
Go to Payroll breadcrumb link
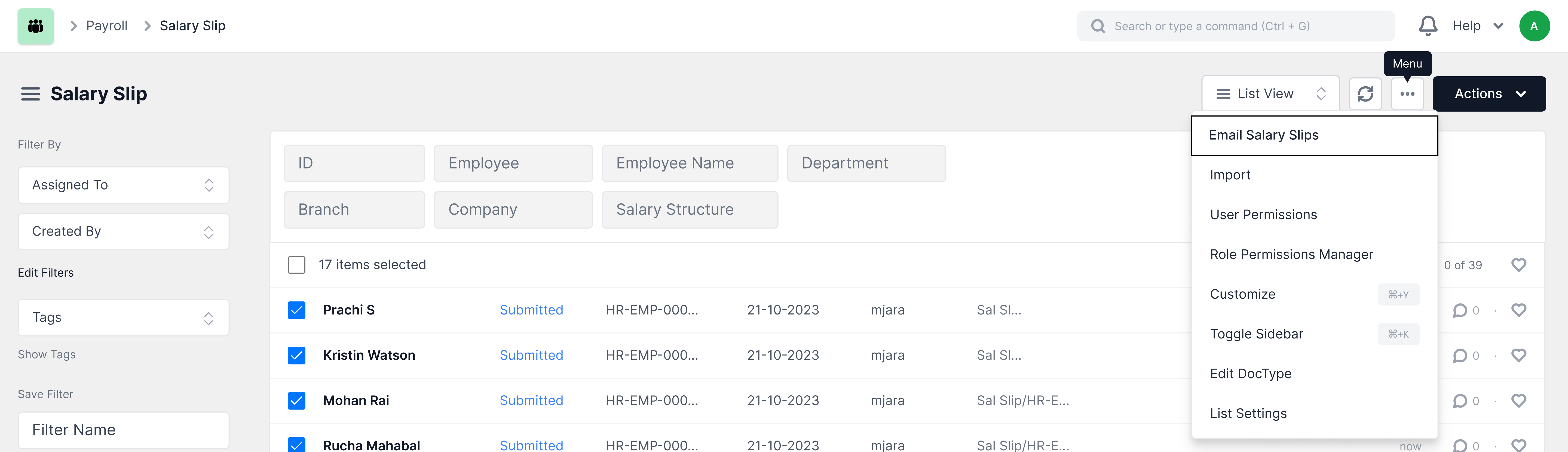pos(106,26)
